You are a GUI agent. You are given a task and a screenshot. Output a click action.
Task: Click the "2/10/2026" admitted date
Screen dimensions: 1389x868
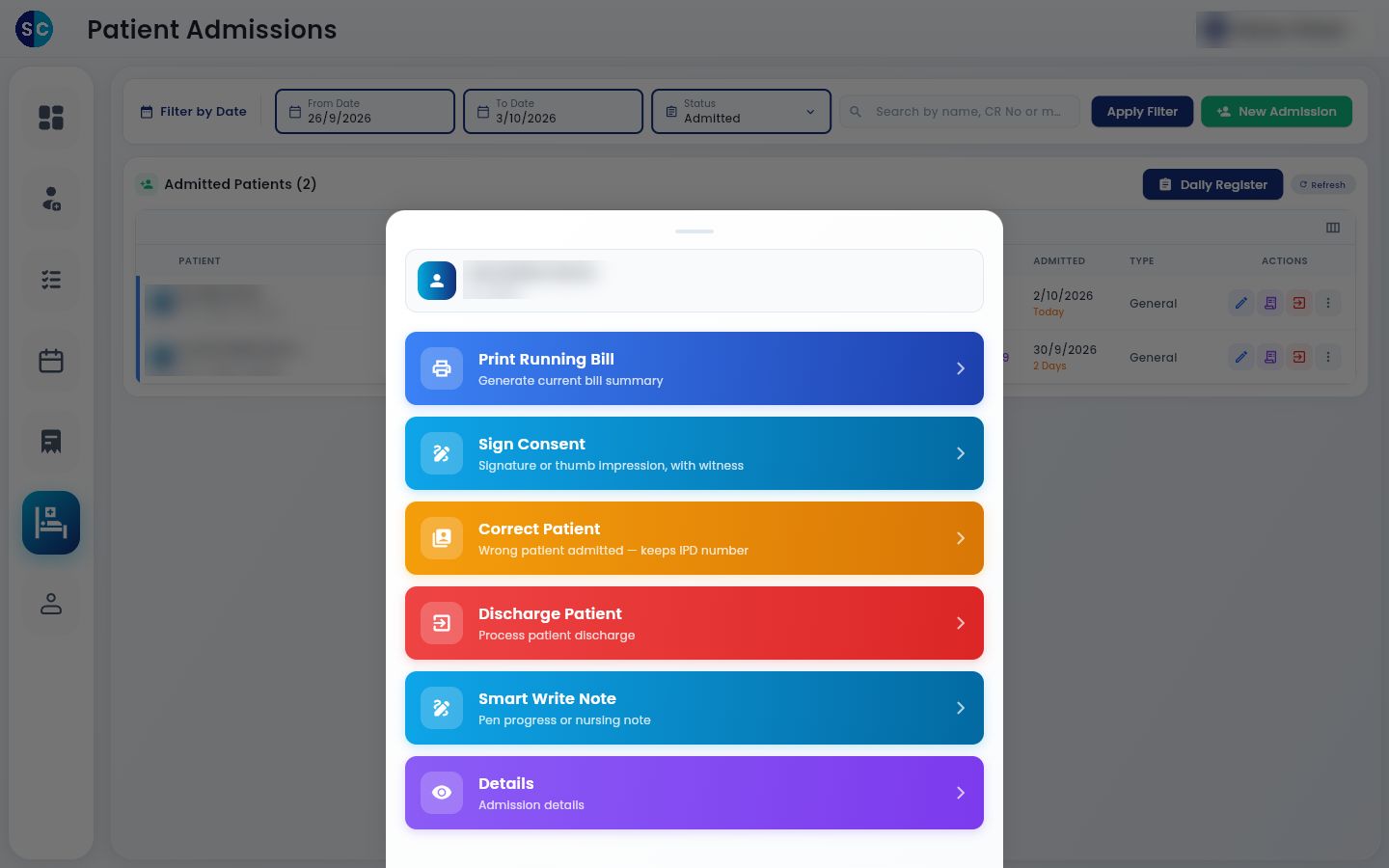[x=1063, y=296]
